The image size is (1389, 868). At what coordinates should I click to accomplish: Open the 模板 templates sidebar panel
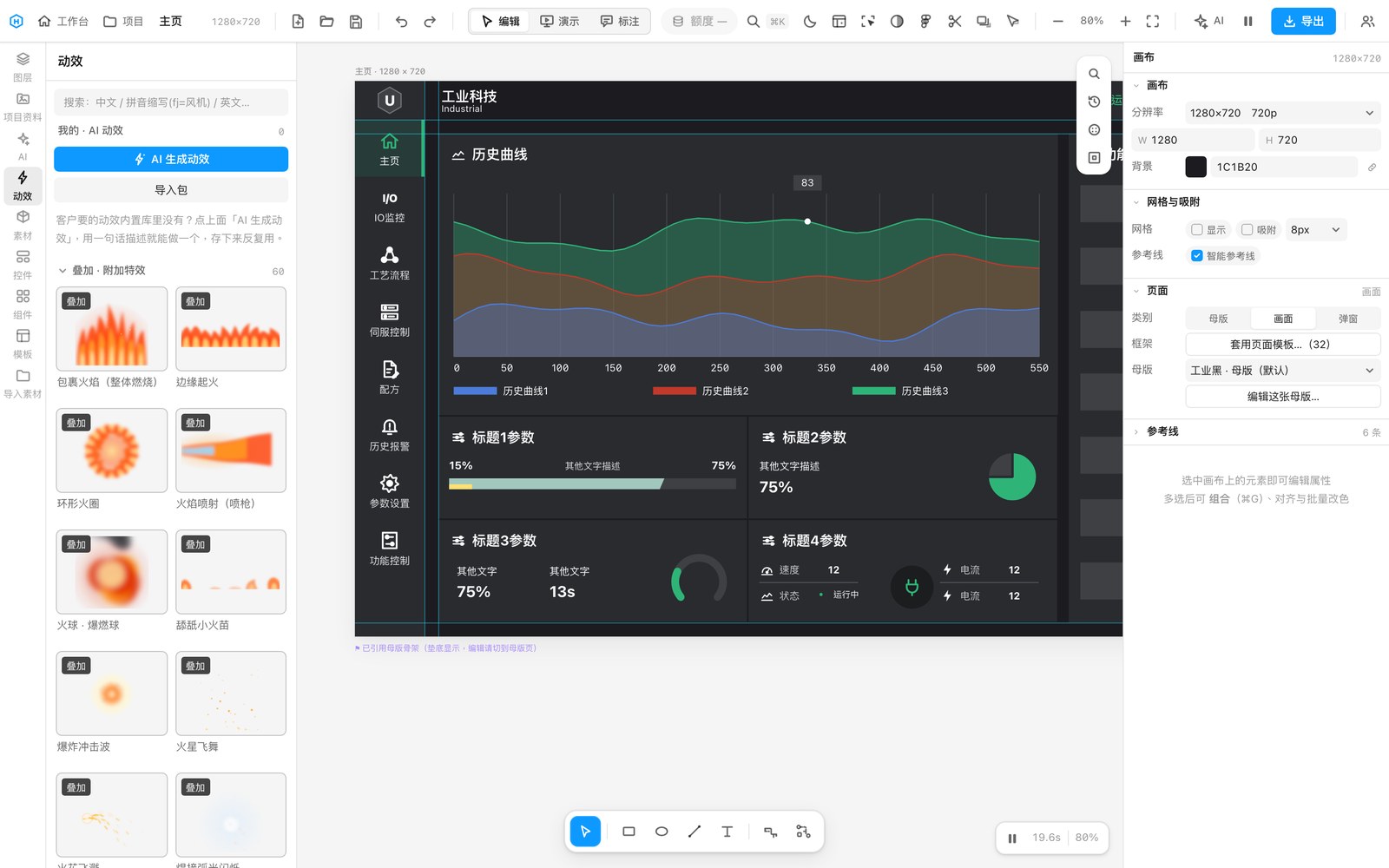click(x=23, y=344)
